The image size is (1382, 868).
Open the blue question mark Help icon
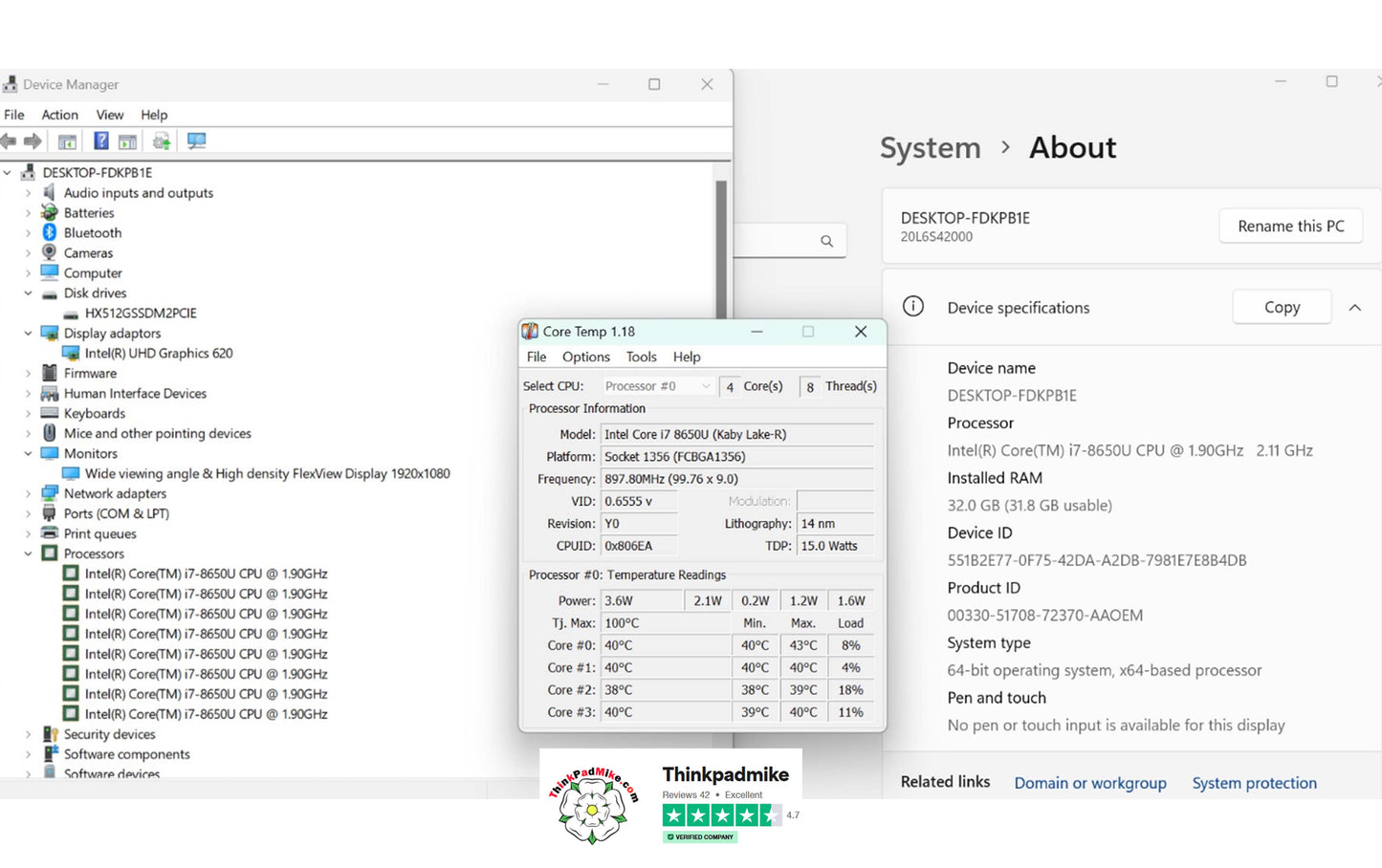tap(100, 141)
